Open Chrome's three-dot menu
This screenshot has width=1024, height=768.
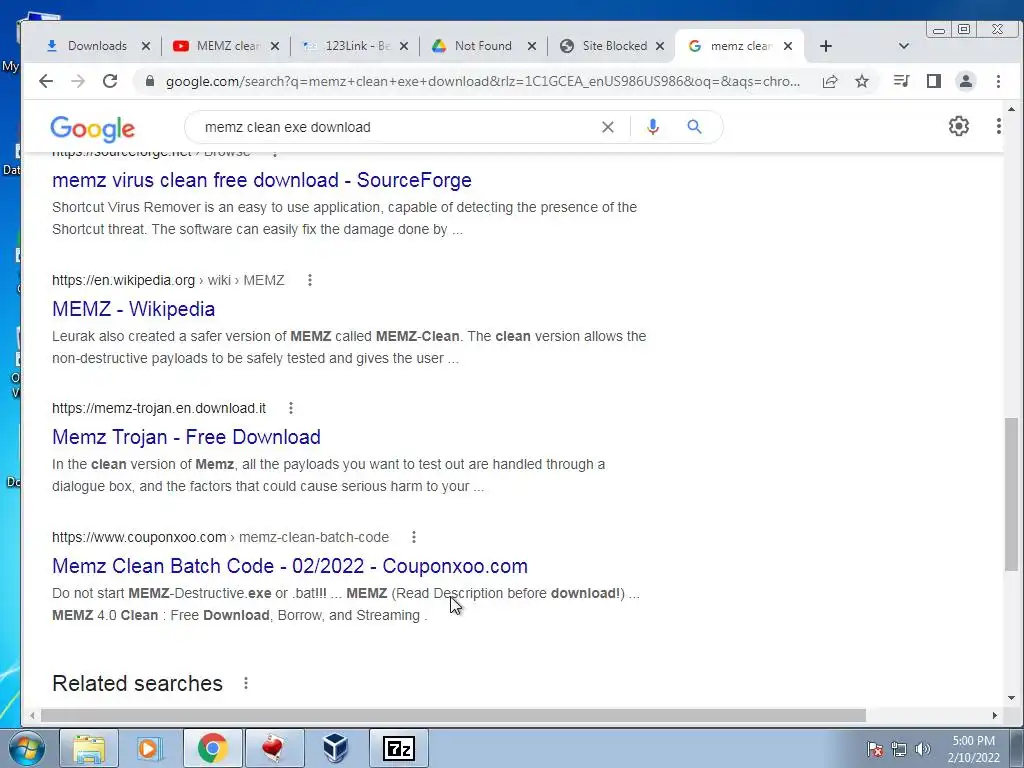998,81
